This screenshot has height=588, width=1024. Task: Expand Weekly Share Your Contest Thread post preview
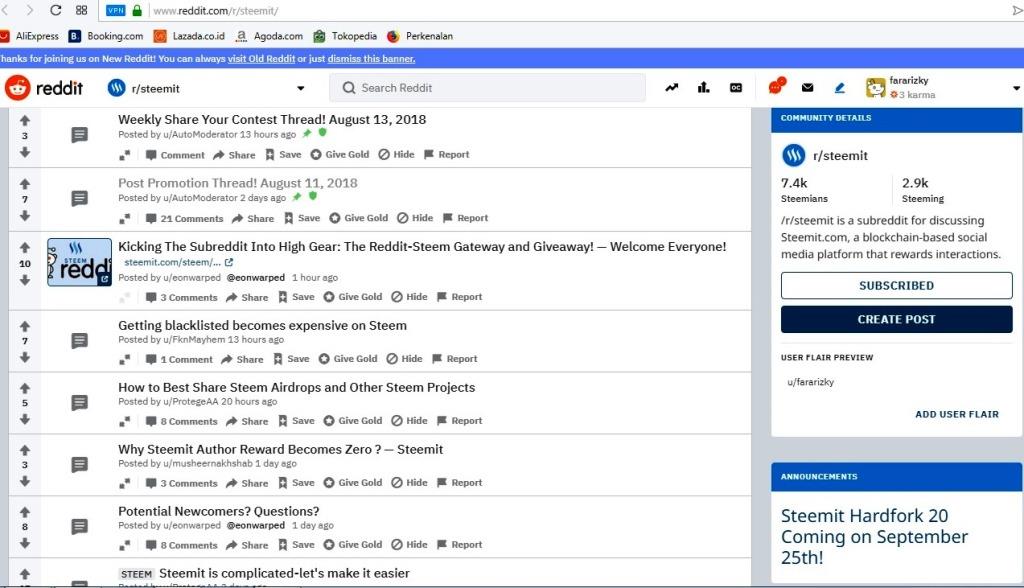125,155
